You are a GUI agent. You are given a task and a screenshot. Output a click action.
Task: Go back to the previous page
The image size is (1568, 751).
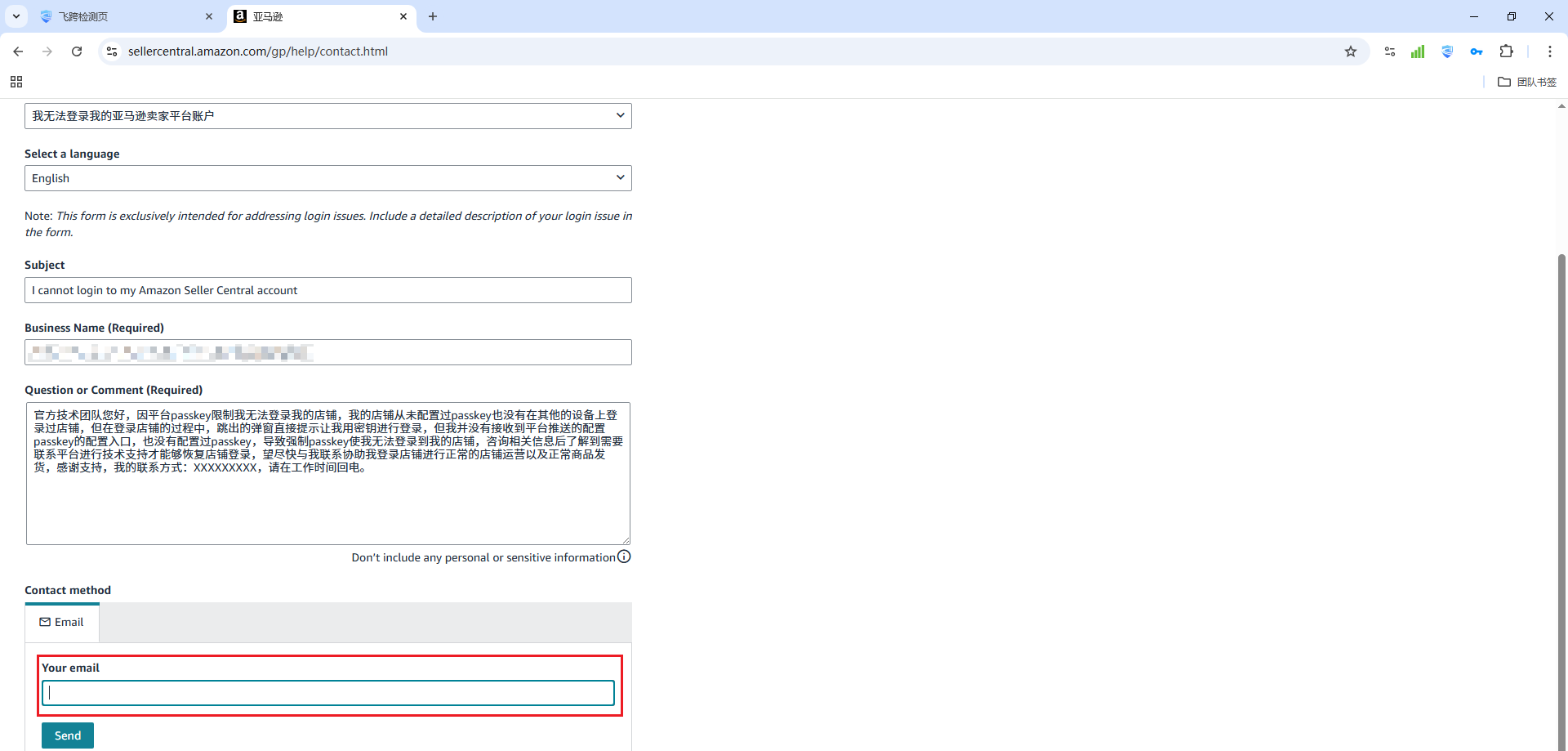tap(18, 51)
